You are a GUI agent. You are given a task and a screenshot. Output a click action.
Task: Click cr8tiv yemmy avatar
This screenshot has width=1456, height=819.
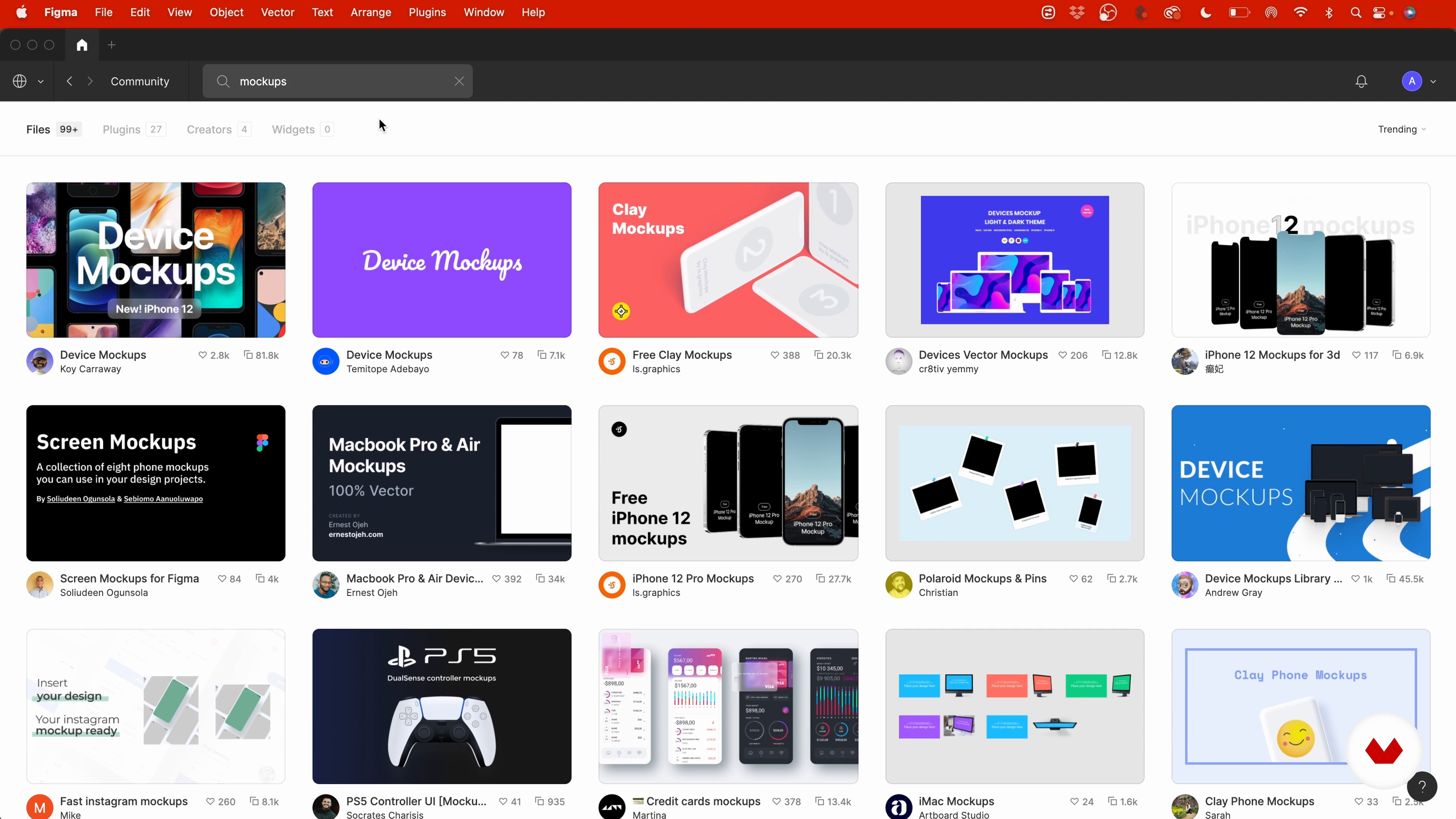[899, 361]
